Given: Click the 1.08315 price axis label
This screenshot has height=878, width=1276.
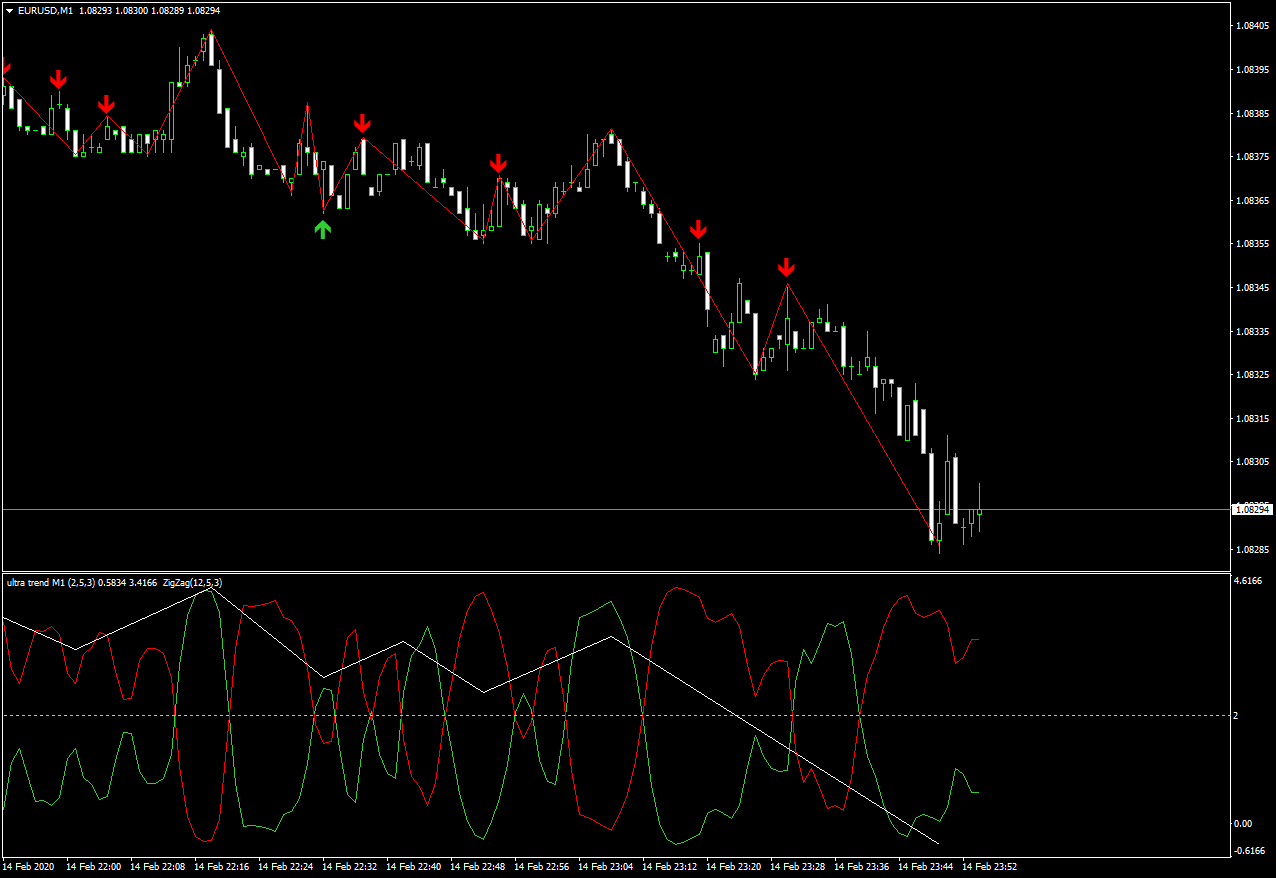Looking at the screenshot, I should point(1252,419).
